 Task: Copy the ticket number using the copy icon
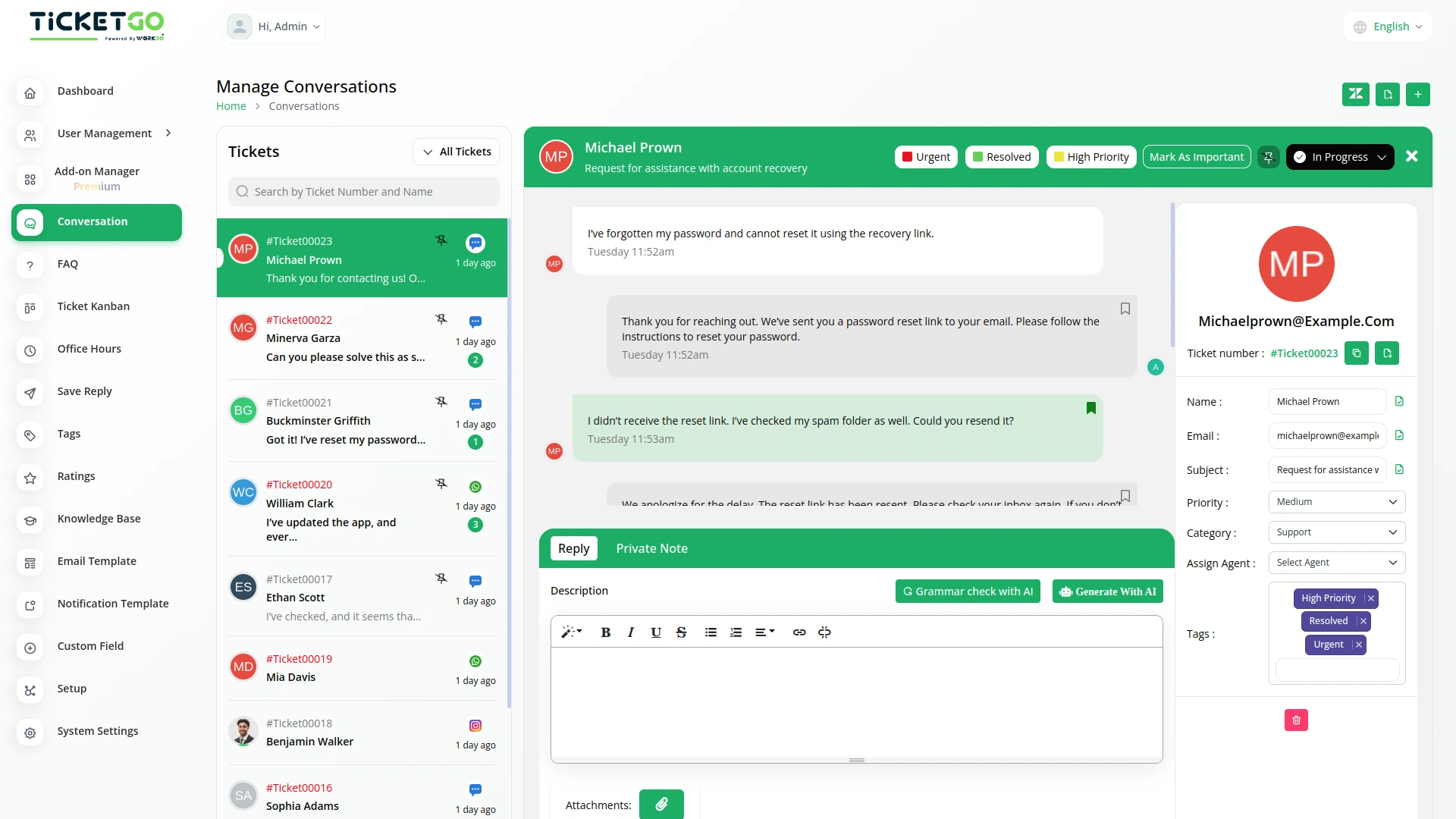pos(1357,353)
